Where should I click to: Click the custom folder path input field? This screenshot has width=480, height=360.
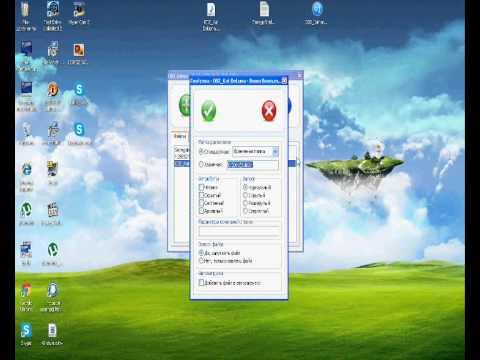pos(252,165)
